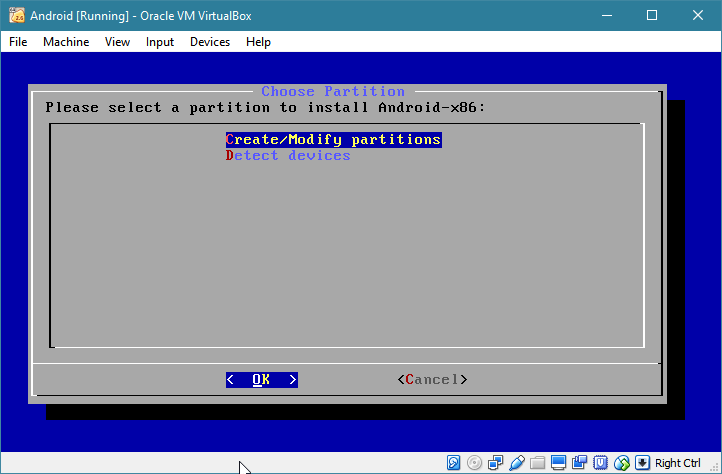The width and height of the screenshot is (722, 474).
Task: Click the display monitor status icon
Action: 558,462
